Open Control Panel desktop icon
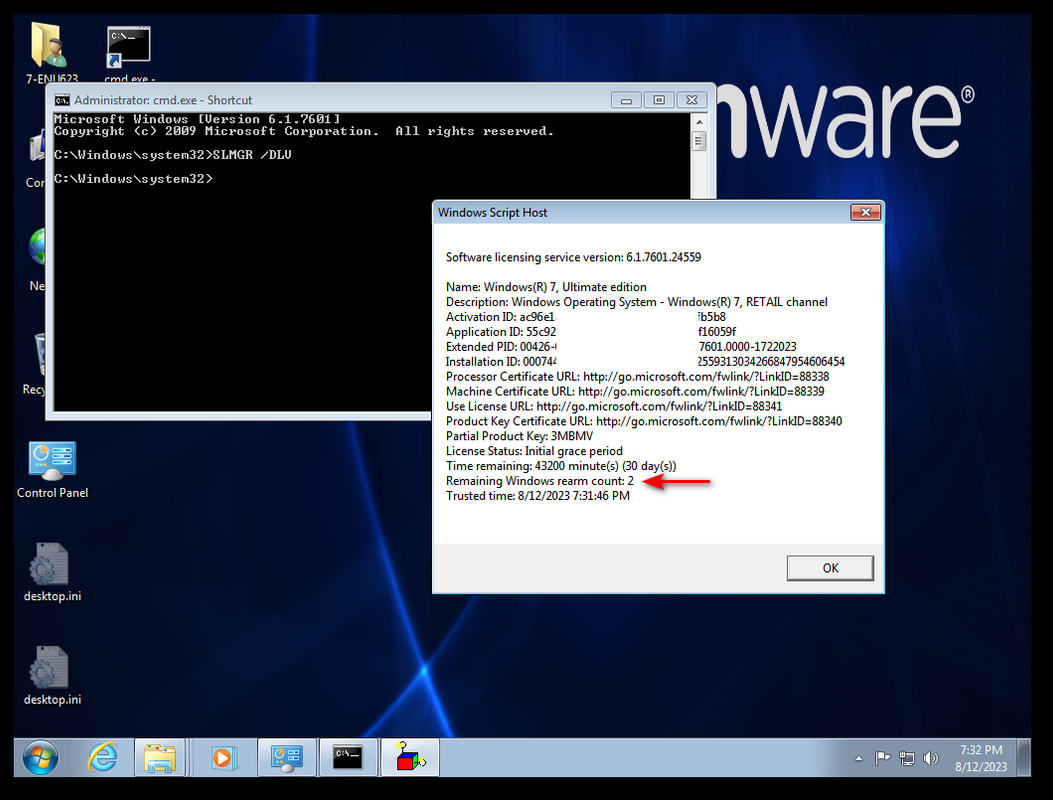Screen dimensions: 1053x800 52,470
